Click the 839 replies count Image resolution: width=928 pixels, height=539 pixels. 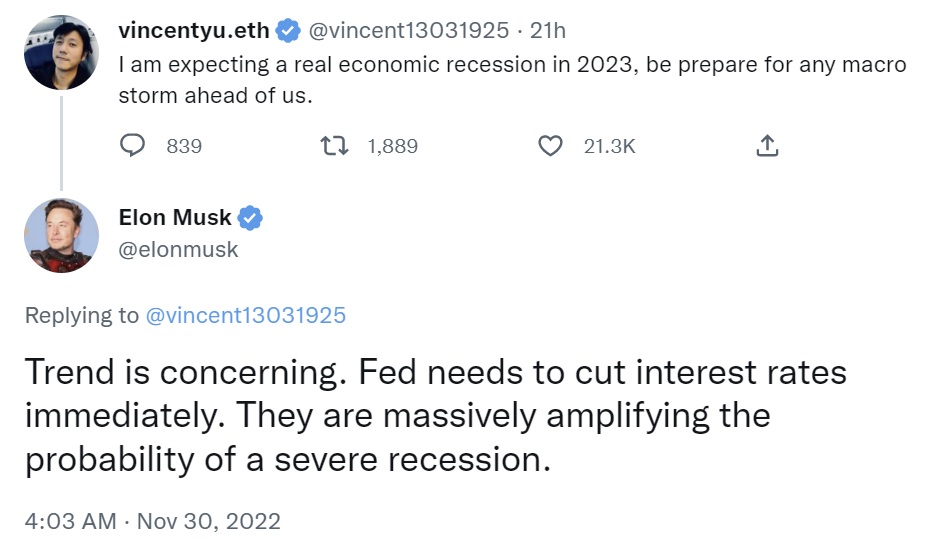(x=184, y=146)
